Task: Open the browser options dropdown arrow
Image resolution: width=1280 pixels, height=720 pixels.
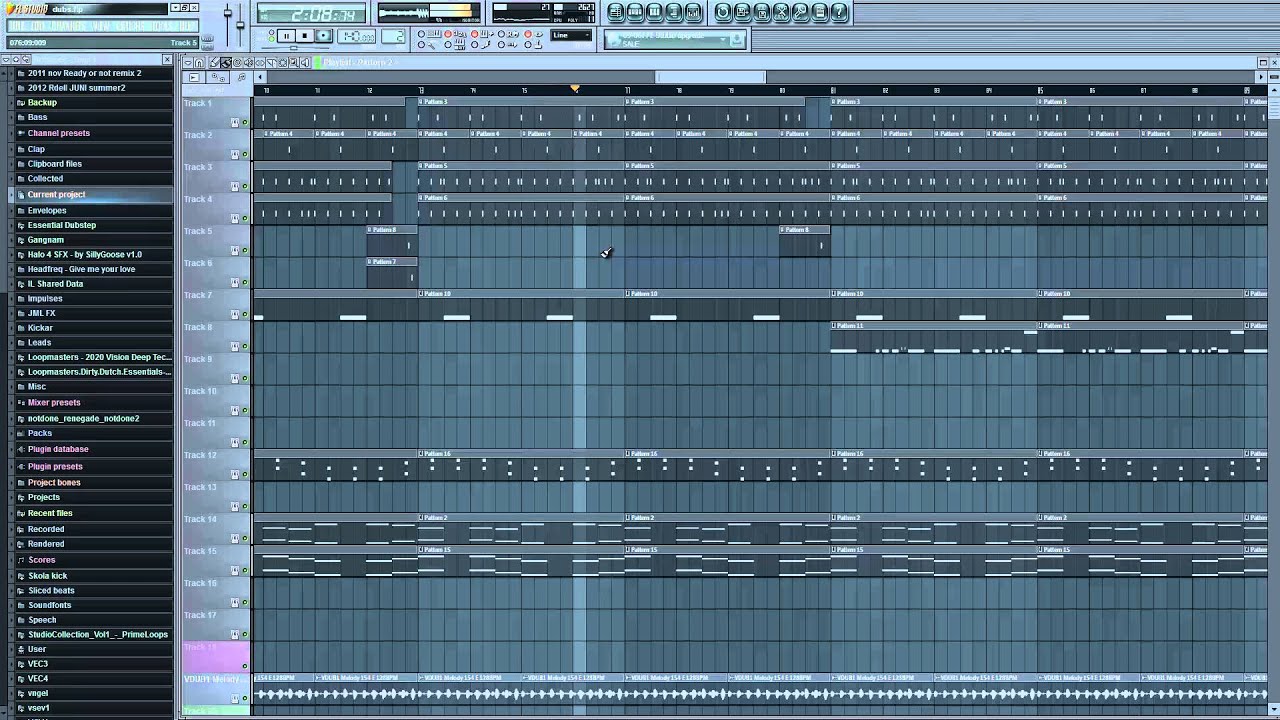Action: [6, 60]
